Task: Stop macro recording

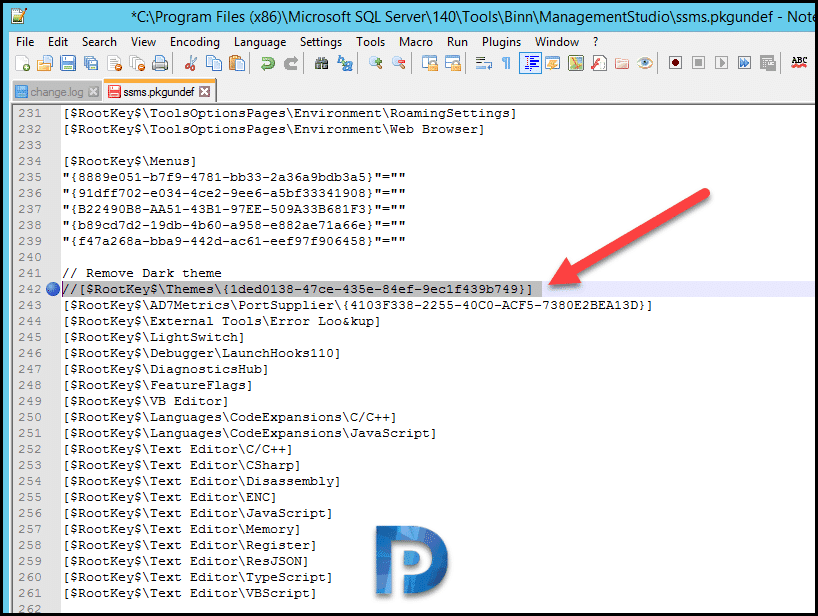Action: (x=699, y=63)
